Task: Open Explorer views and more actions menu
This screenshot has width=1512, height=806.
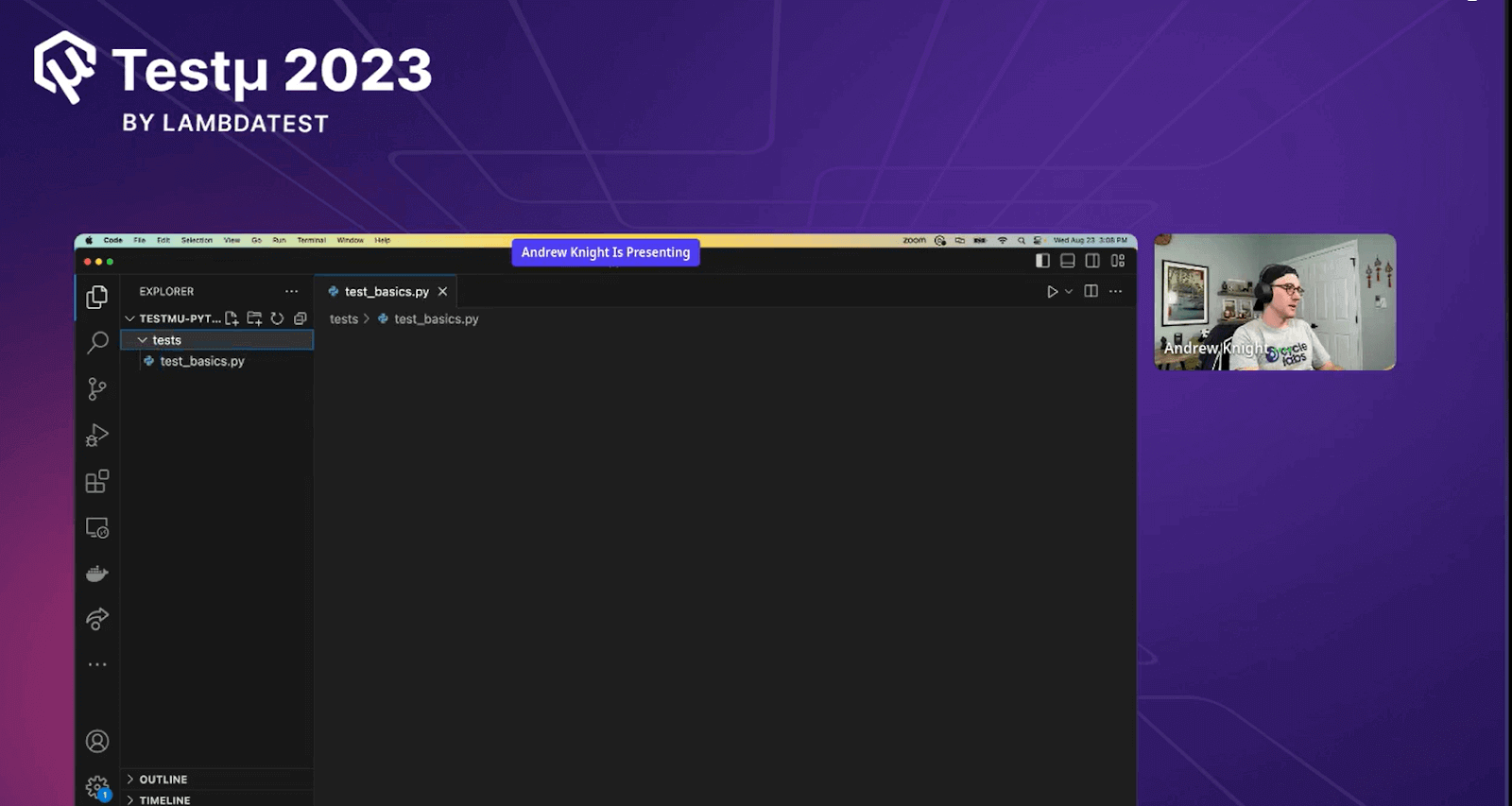Action: click(x=291, y=291)
